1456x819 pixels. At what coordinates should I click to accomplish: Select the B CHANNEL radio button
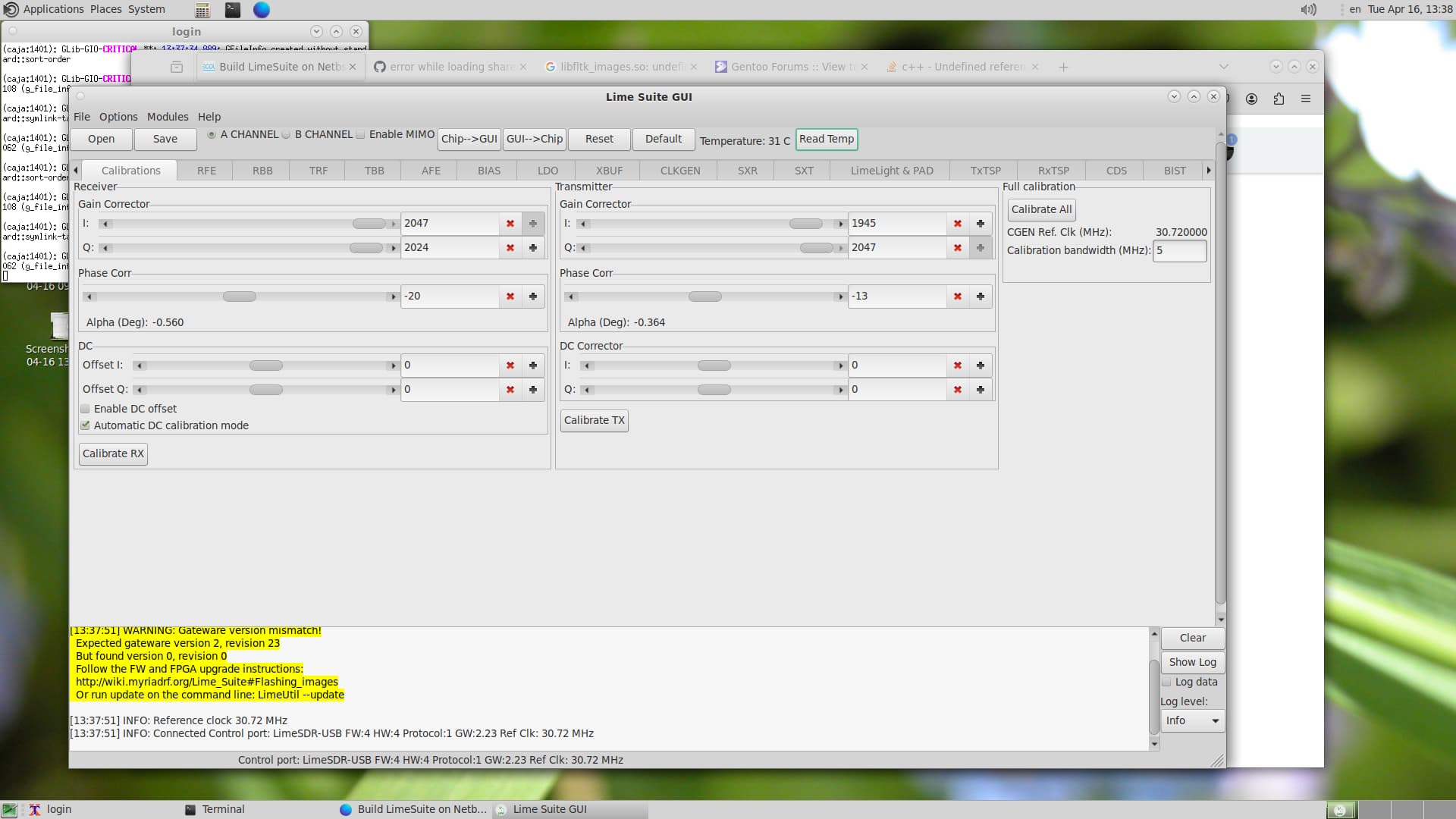point(286,135)
